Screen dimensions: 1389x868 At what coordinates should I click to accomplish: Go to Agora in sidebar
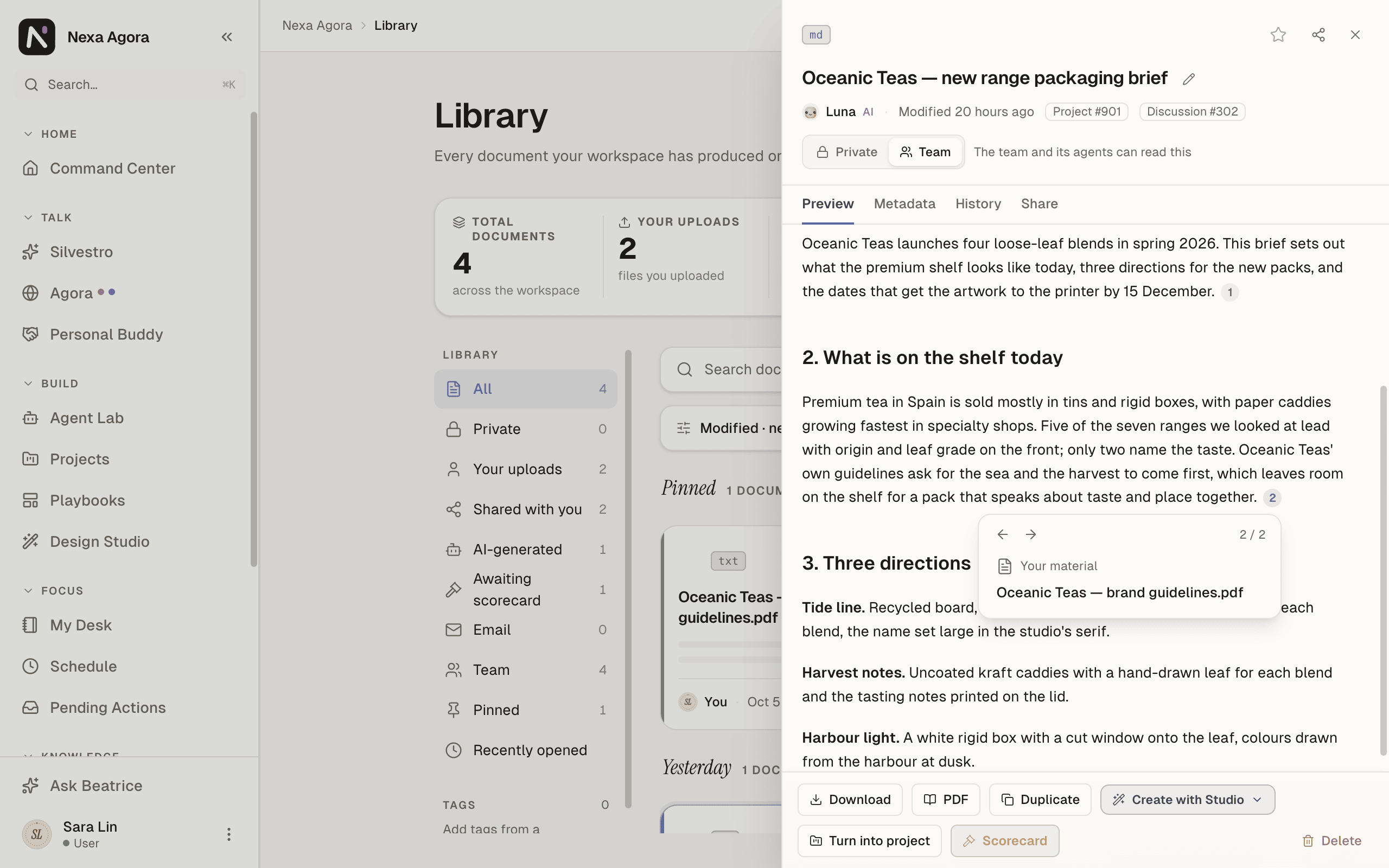[130, 293]
